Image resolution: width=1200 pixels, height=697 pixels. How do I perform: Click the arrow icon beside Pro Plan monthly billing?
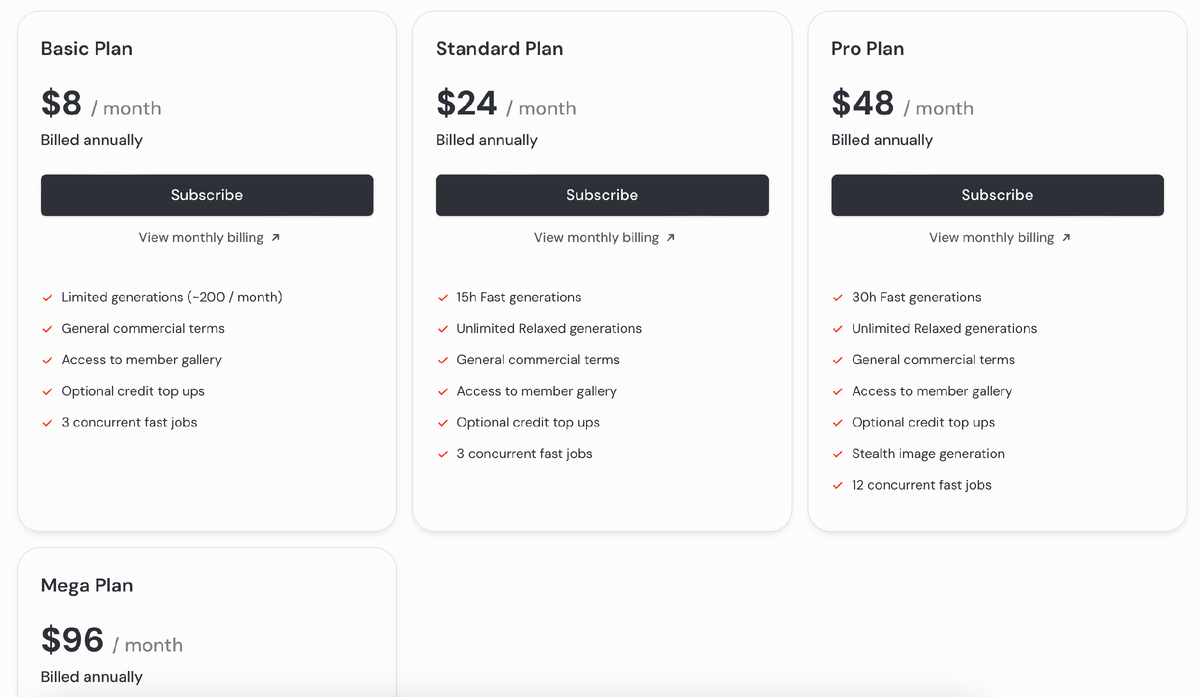[x=1066, y=238]
